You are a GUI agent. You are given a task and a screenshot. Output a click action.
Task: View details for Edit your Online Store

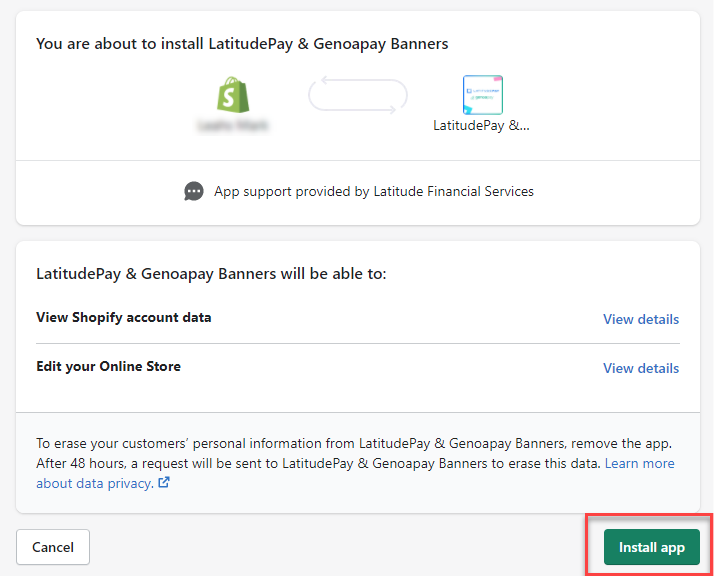641,368
